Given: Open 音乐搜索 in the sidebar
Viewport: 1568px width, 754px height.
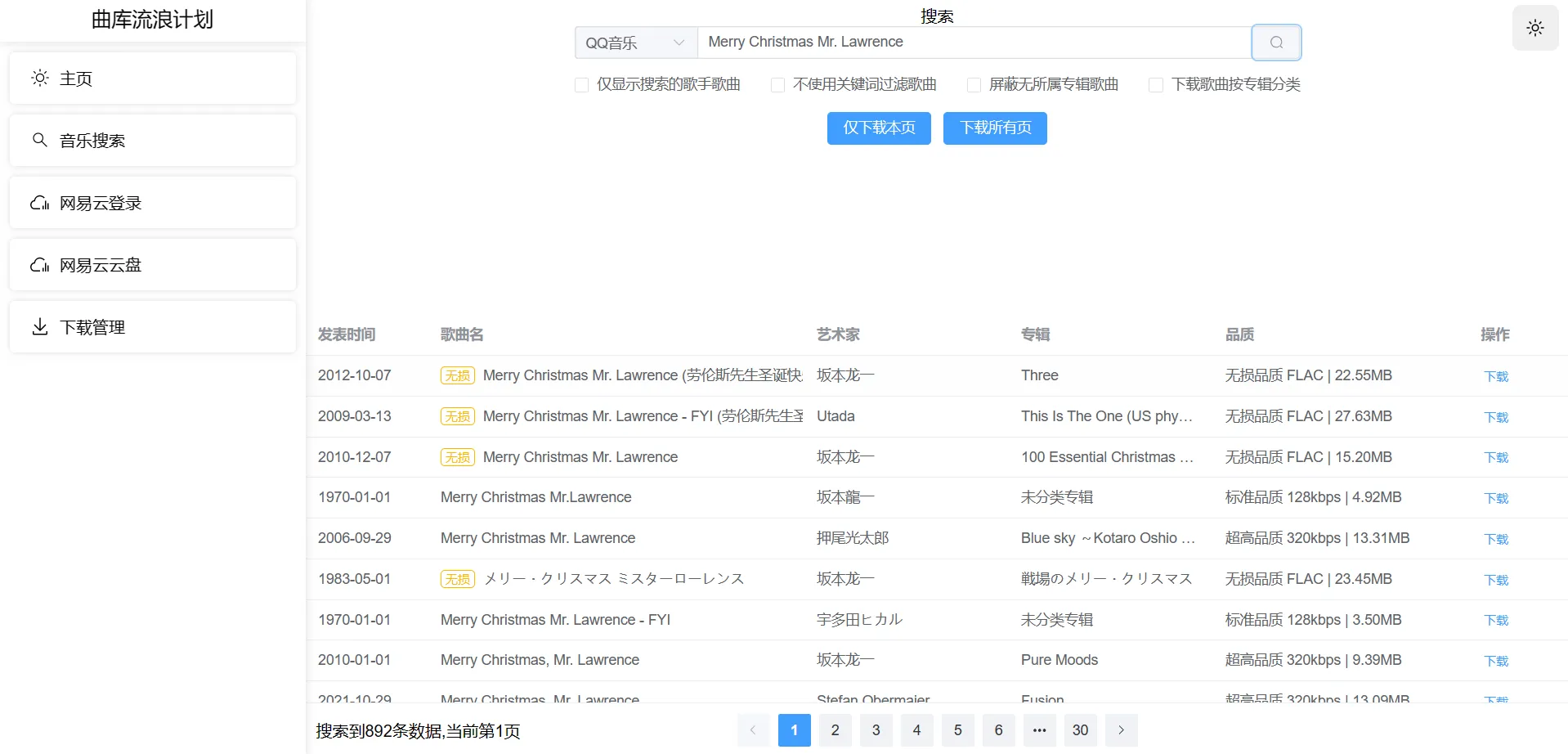Looking at the screenshot, I should tap(153, 141).
